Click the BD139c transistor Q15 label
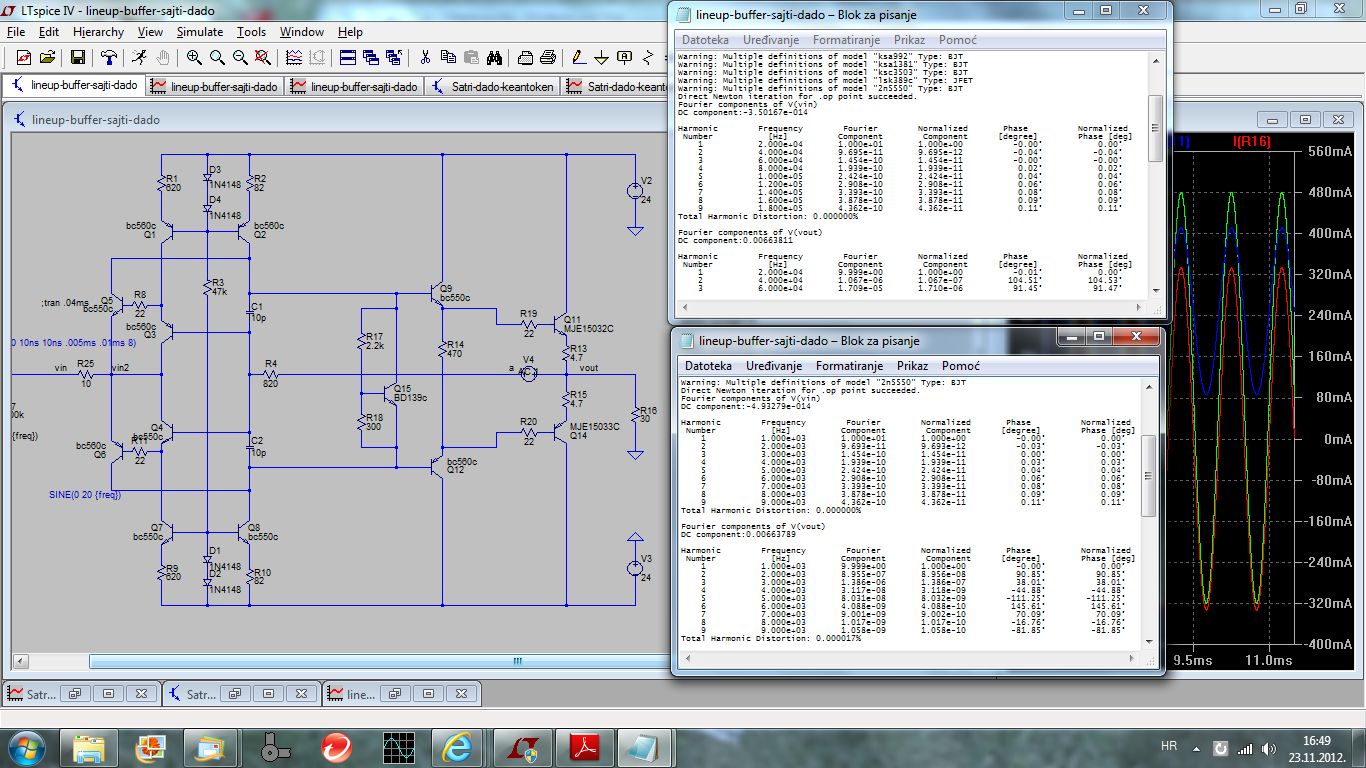The height and width of the screenshot is (768, 1366). tap(411, 397)
